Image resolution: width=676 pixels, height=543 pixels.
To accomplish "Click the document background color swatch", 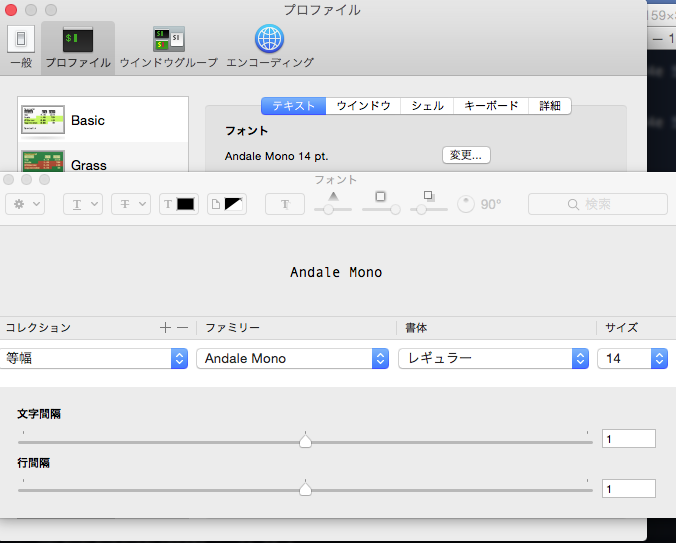I will (x=227, y=204).
